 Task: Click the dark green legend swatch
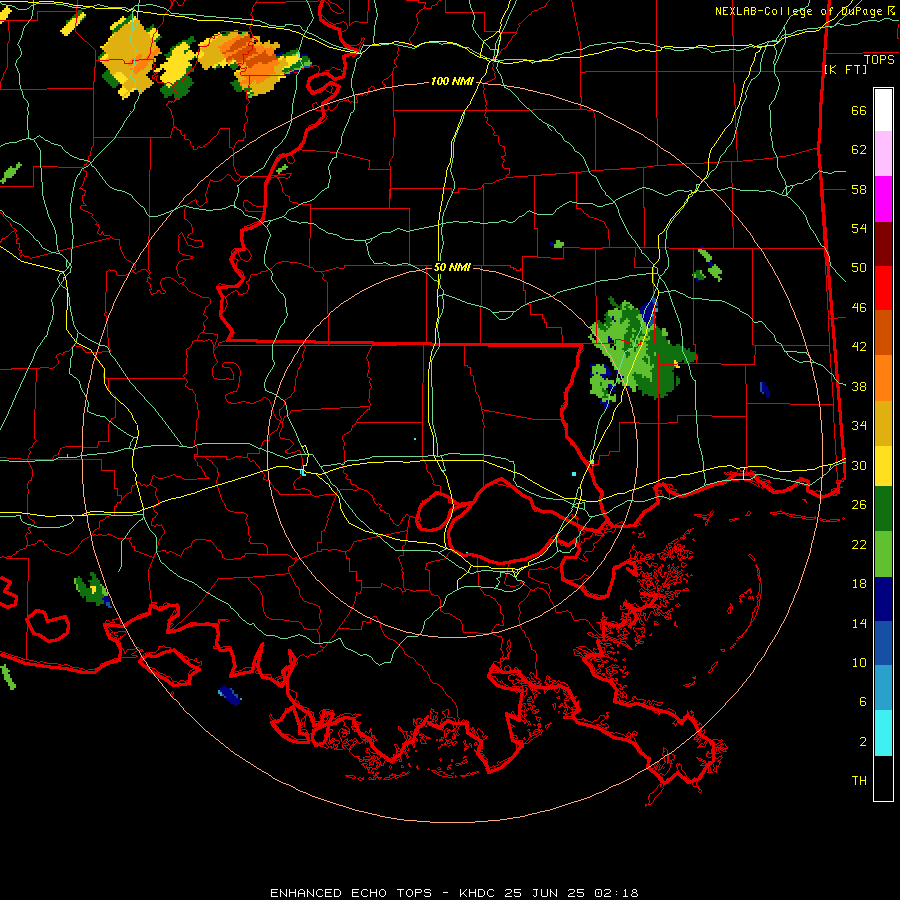pos(883,508)
